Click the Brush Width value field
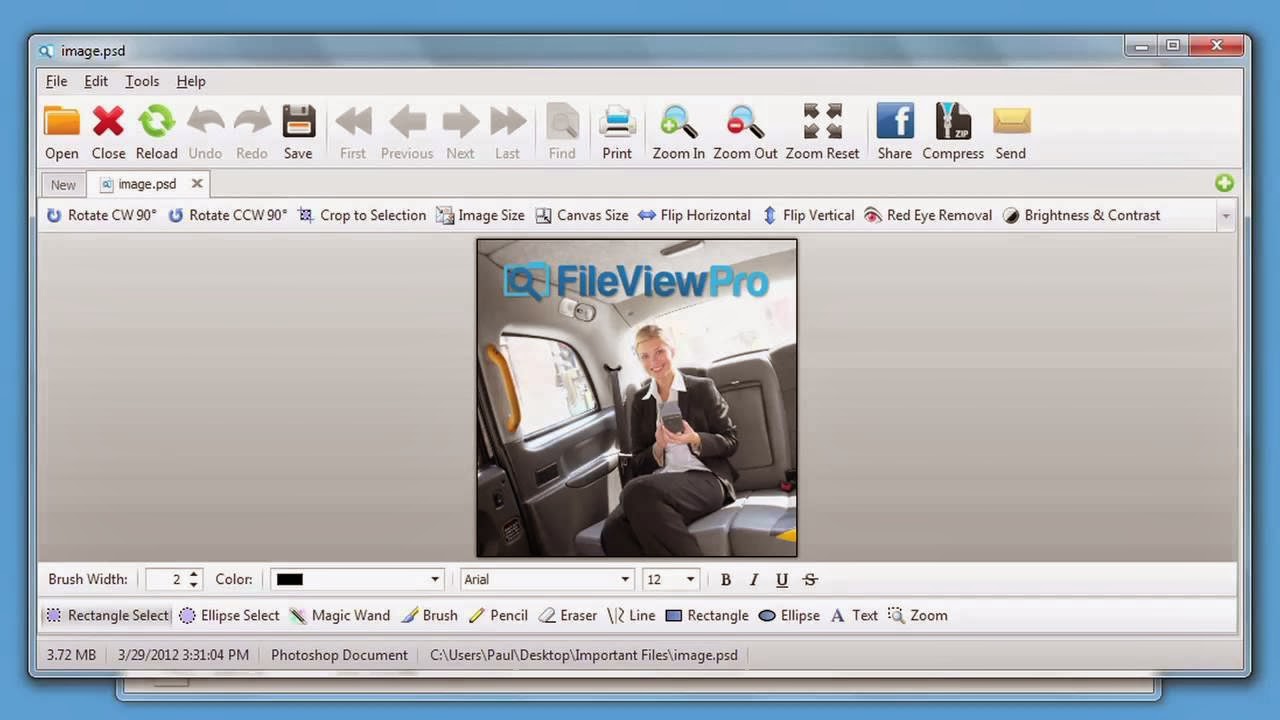Viewport: 1280px width, 720px height. [x=166, y=579]
